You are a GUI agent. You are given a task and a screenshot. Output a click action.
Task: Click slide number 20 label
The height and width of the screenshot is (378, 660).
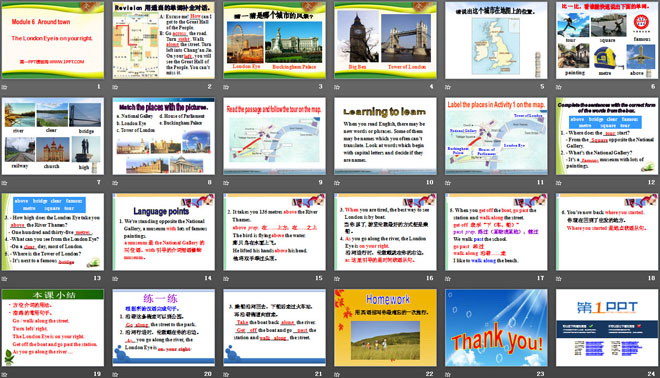pos(208,373)
